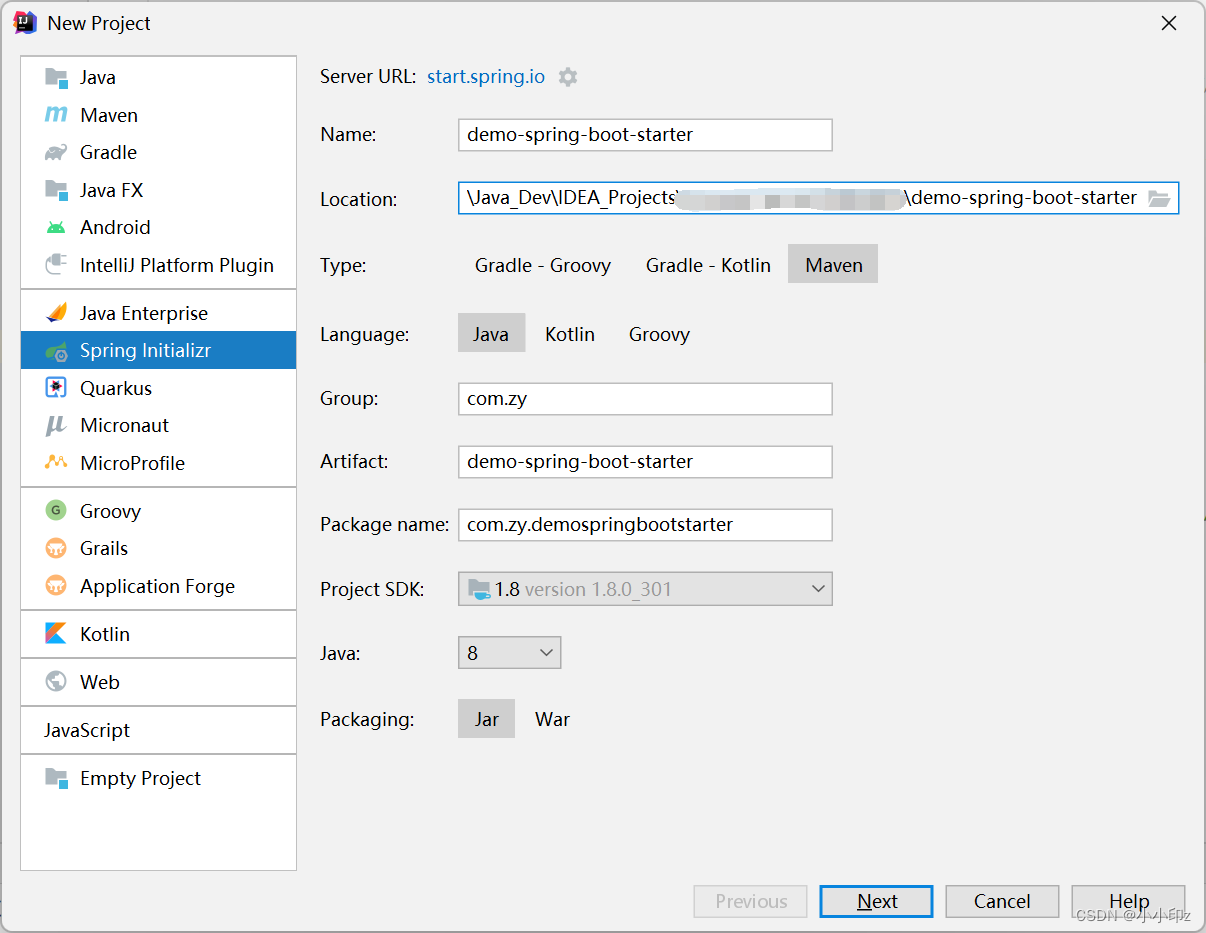The width and height of the screenshot is (1206, 933).
Task: Click the Gradle elephant icon
Action: [56, 152]
